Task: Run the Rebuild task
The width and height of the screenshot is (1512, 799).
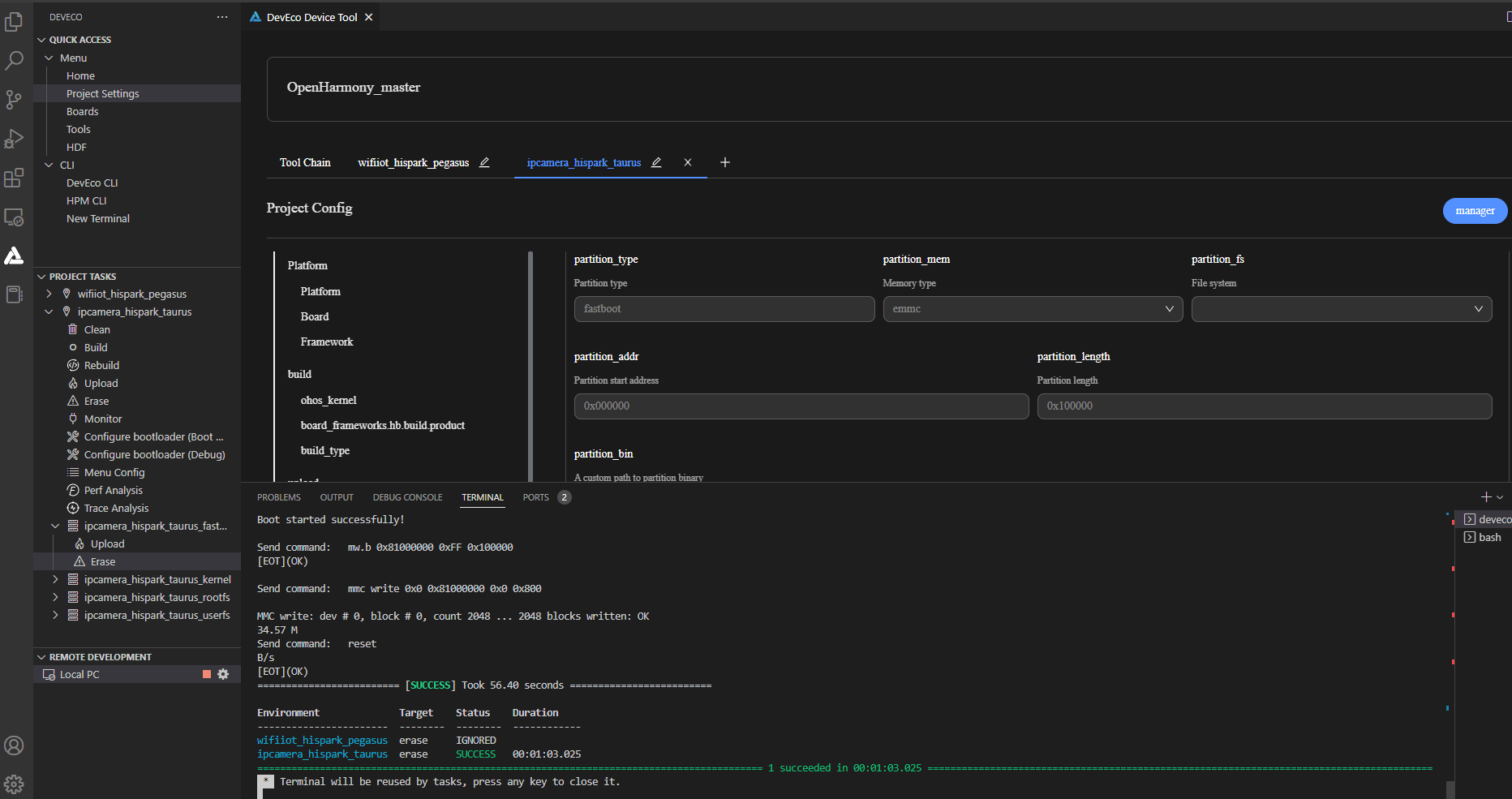Action: click(101, 365)
